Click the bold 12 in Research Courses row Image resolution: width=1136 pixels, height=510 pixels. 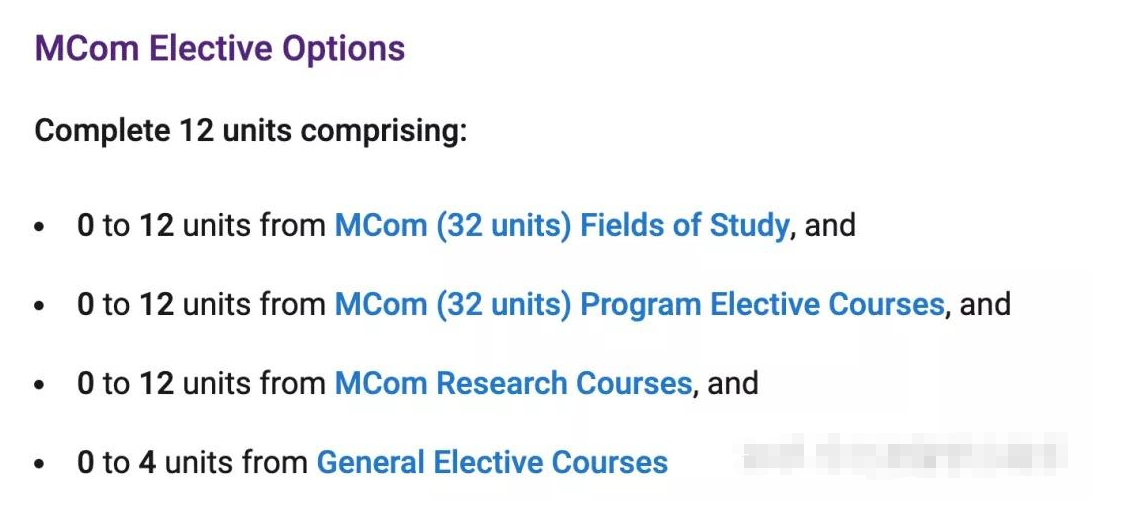coord(156,383)
